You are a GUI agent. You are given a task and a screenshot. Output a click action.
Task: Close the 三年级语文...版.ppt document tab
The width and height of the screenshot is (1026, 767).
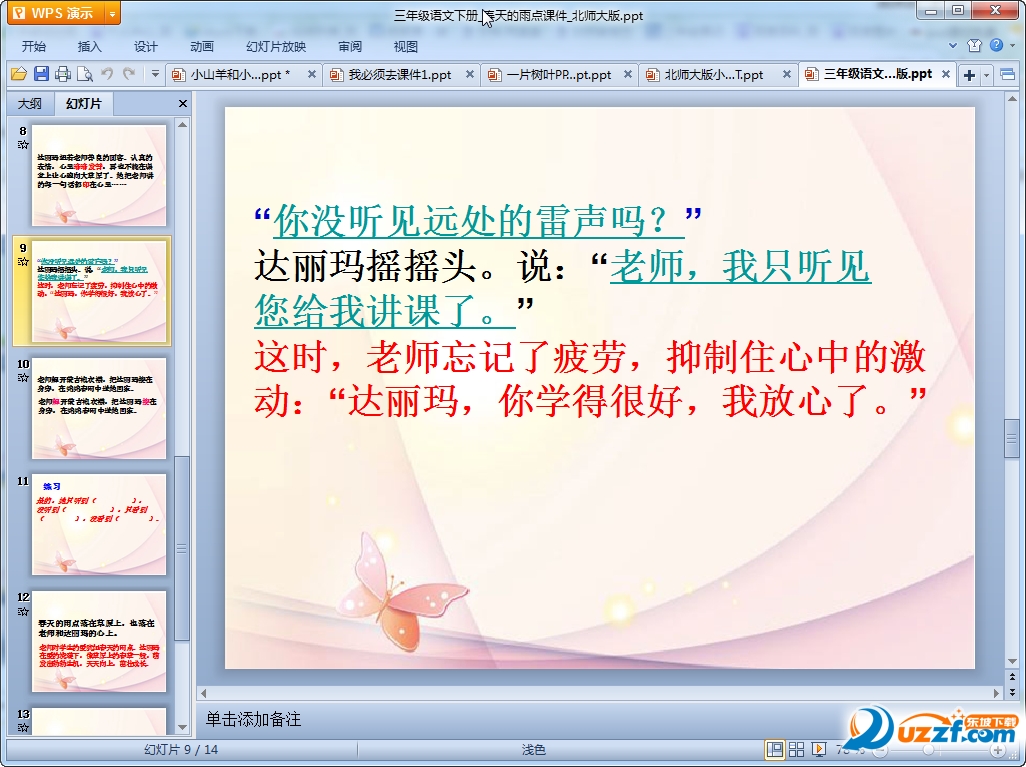[x=946, y=75]
